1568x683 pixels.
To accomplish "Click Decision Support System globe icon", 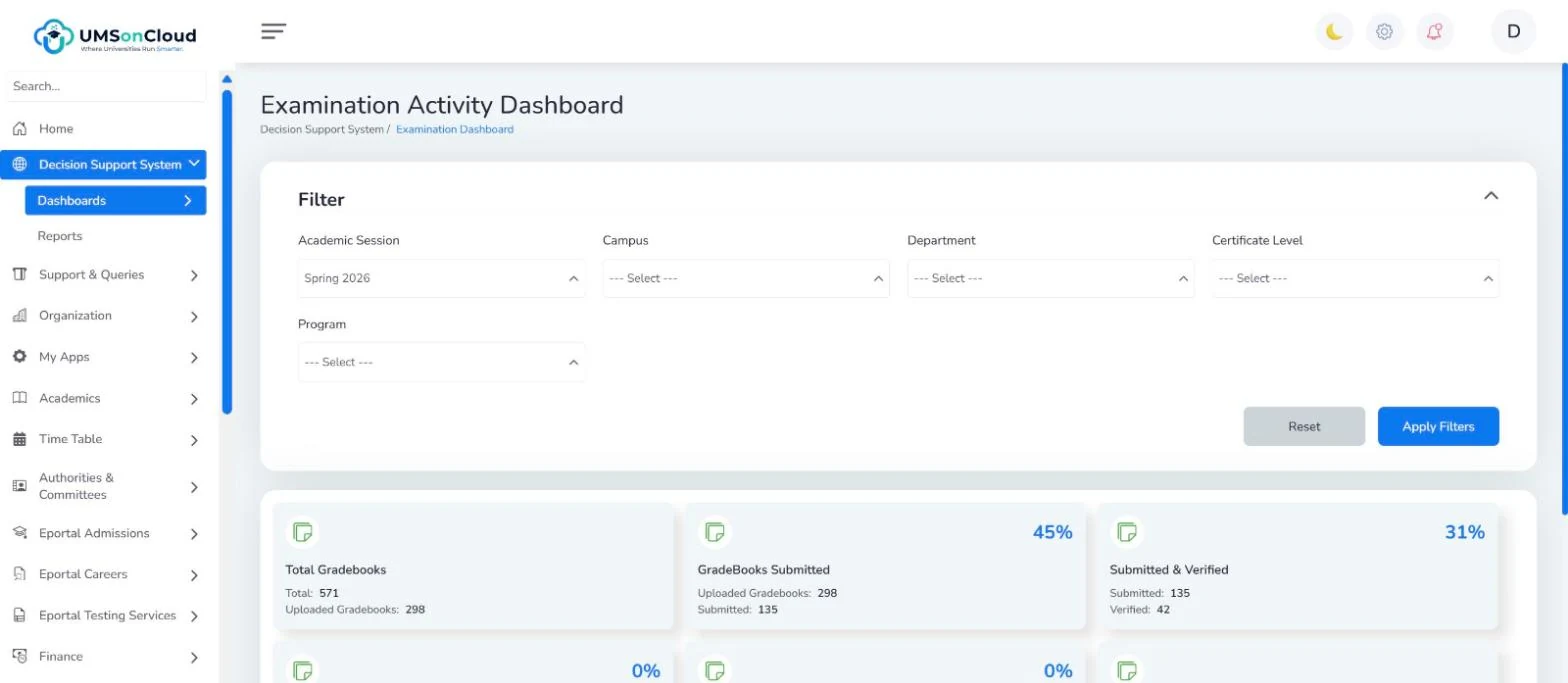I will coord(19,165).
